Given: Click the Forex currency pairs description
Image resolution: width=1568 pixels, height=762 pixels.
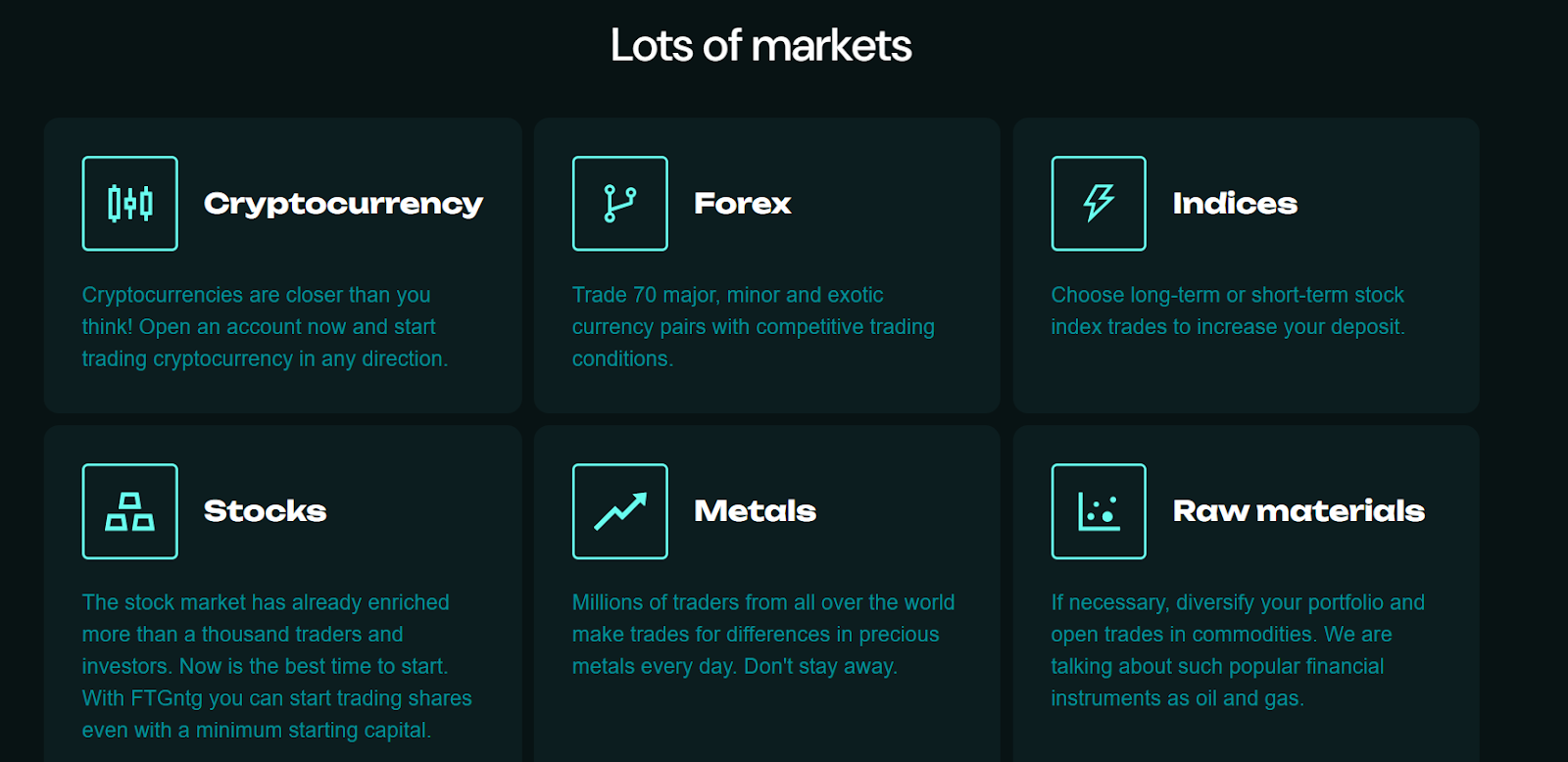Looking at the screenshot, I should [x=754, y=327].
